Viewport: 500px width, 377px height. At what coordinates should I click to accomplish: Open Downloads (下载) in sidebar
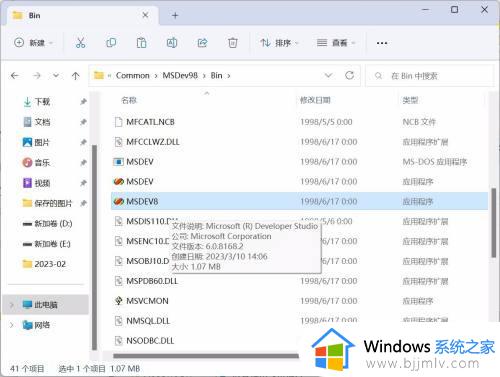tap(42, 102)
